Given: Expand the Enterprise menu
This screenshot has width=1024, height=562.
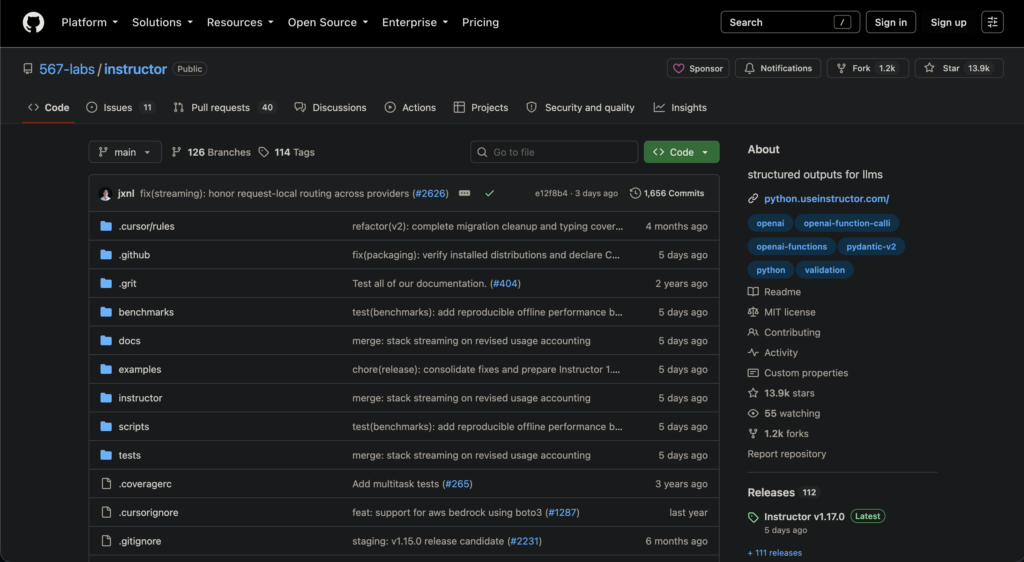Looking at the screenshot, I should point(415,22).
